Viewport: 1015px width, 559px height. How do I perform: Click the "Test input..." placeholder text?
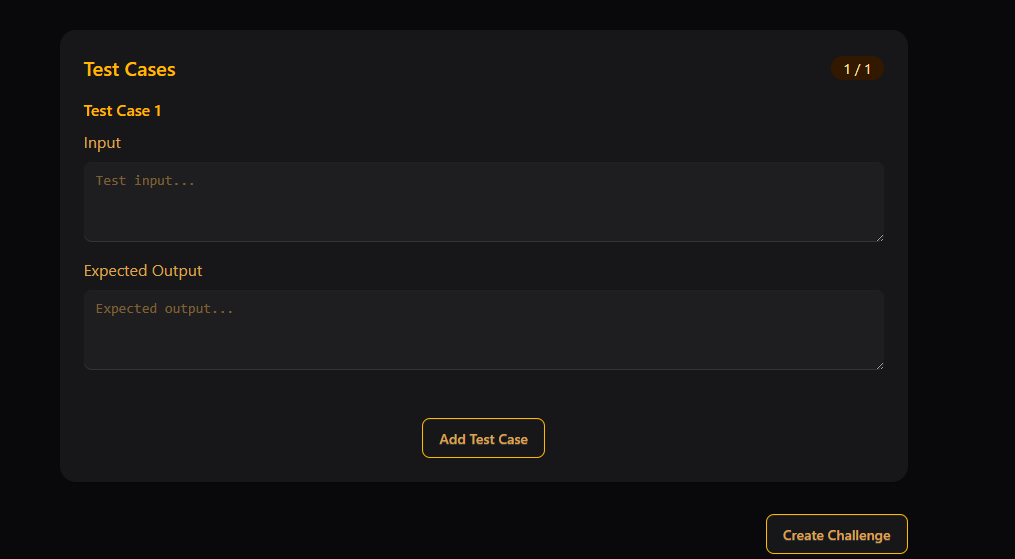pyautogui.click(x=146, y=181)
